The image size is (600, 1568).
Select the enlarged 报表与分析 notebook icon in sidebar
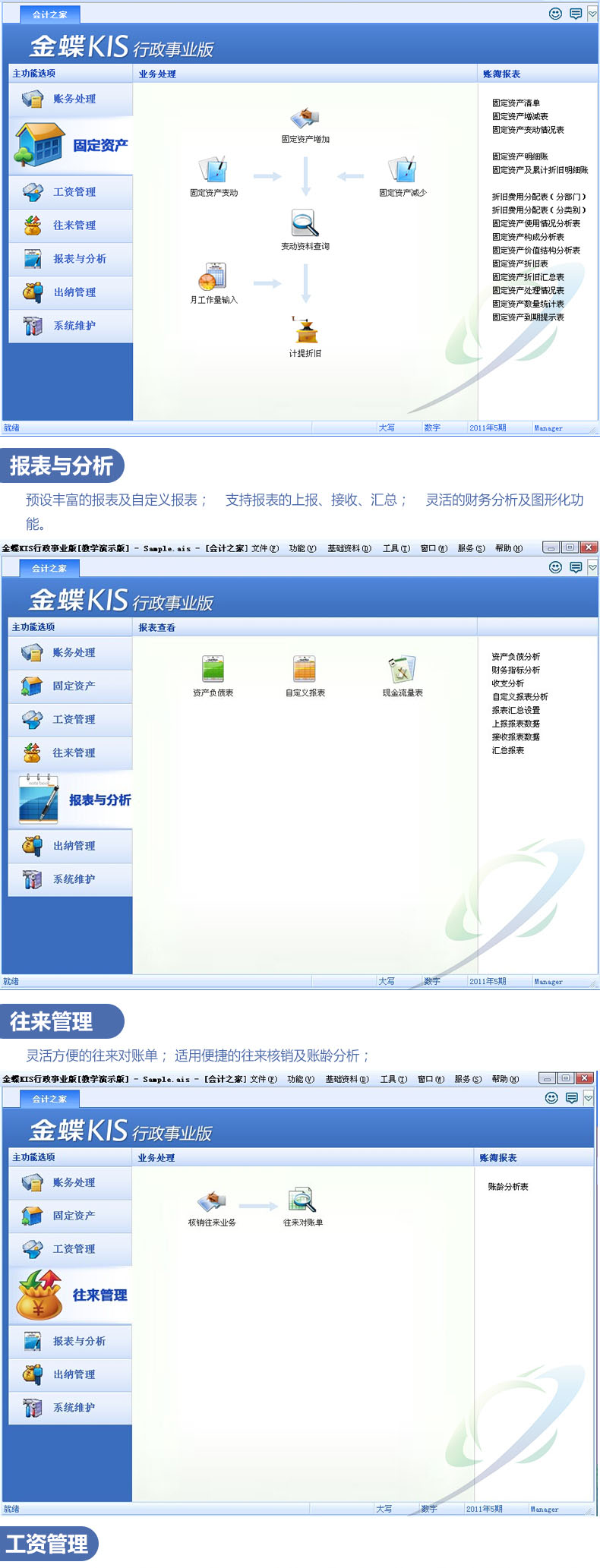(39, 799)
